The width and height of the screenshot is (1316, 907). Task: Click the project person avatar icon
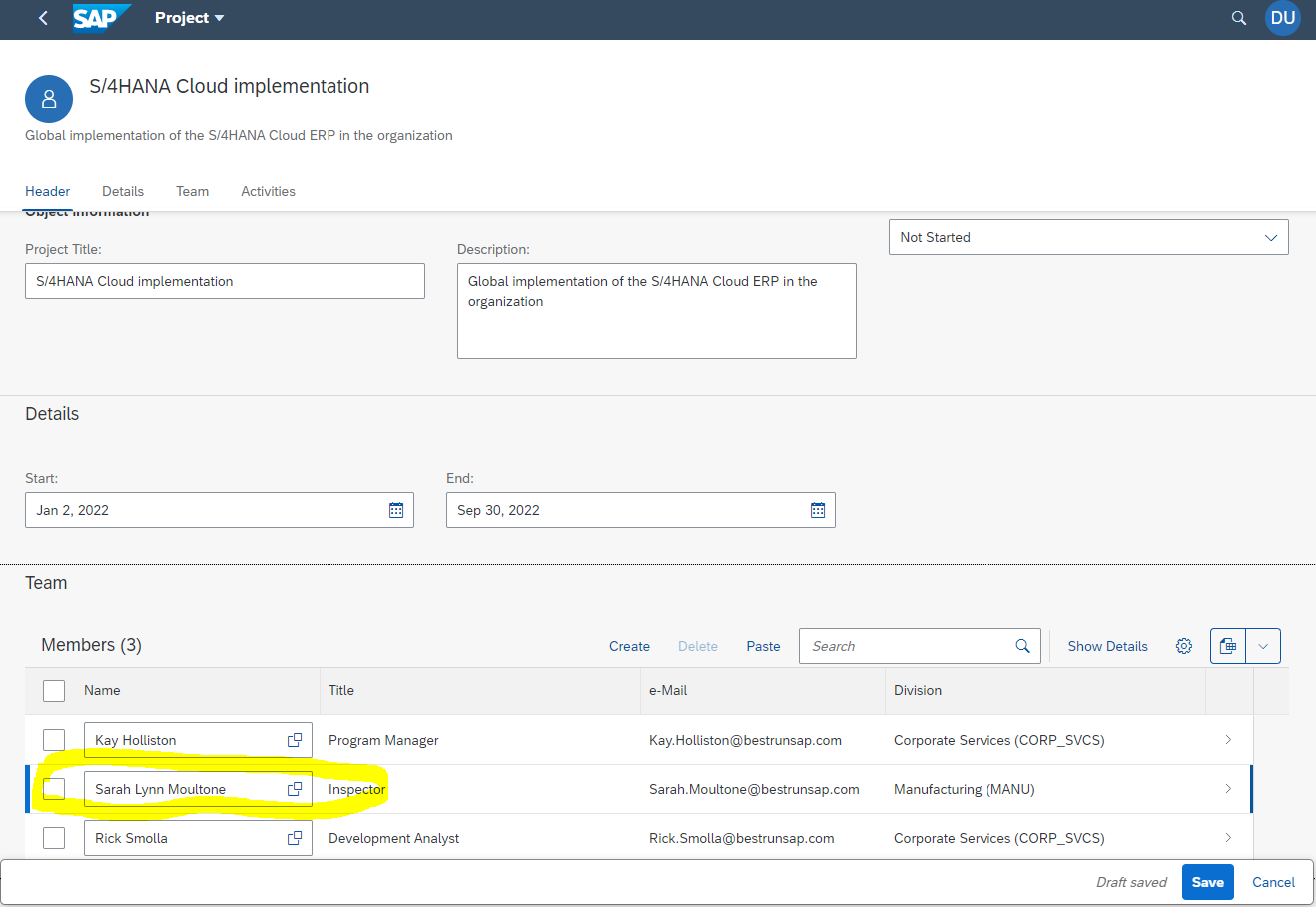(x=49, y=99)
